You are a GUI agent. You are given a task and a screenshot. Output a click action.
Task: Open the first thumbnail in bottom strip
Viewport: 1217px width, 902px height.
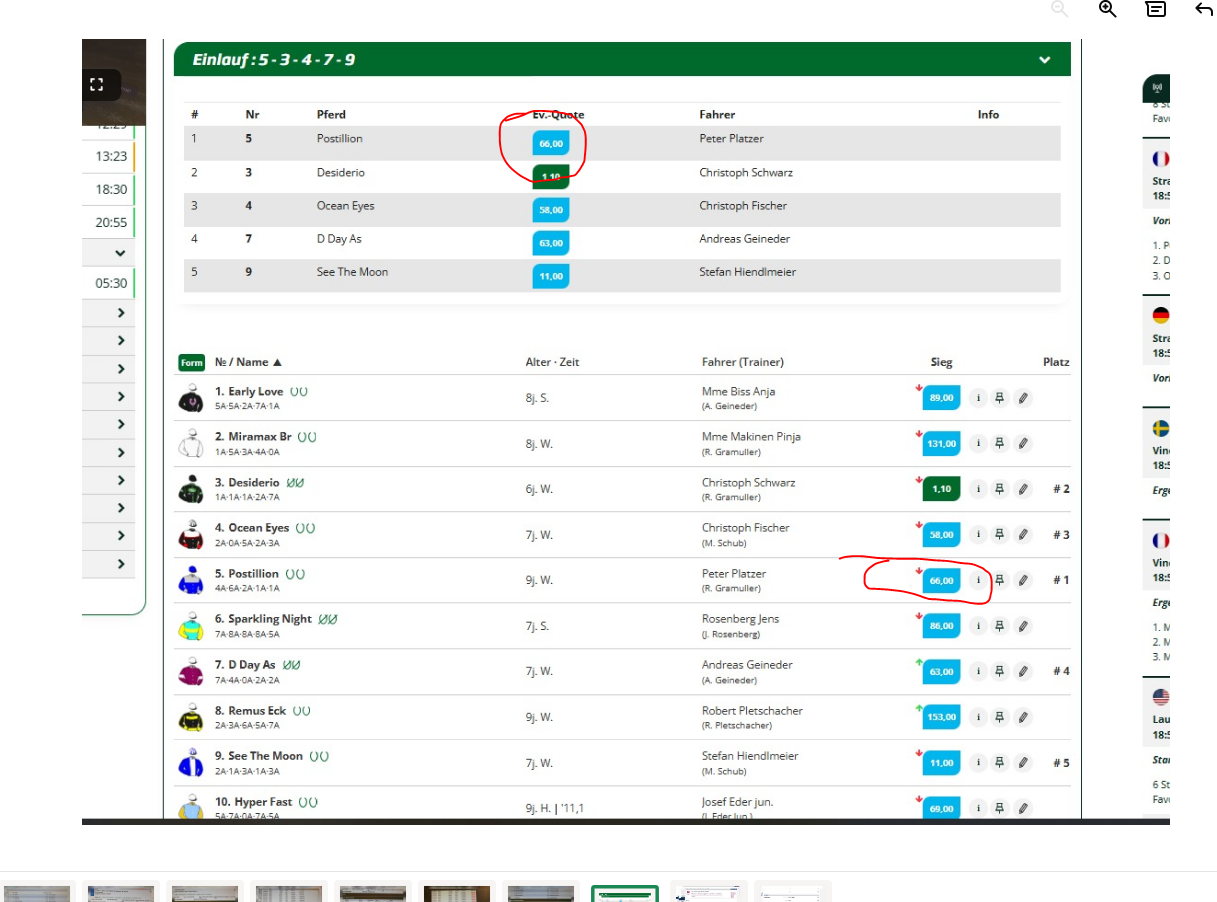[37, 893]
